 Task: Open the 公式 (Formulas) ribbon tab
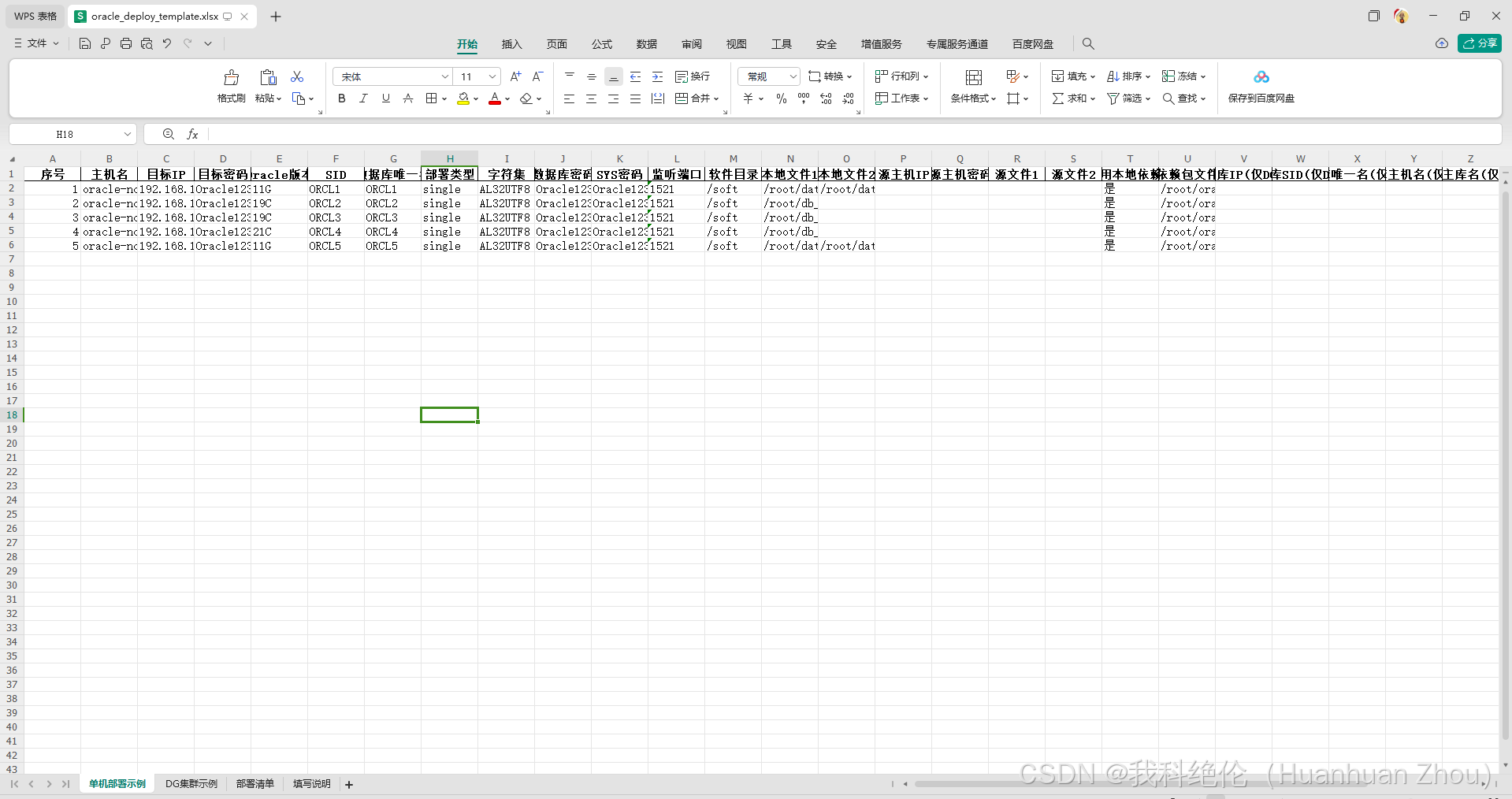[x=602, y=44]
